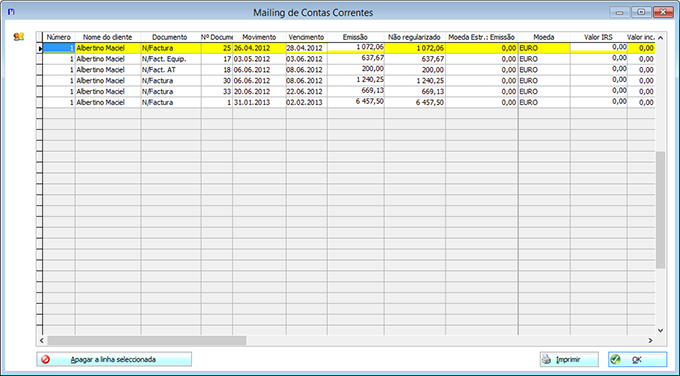Click movement date 03.05.2012
This screenshot has height=376, width=680.
[252, 59]
